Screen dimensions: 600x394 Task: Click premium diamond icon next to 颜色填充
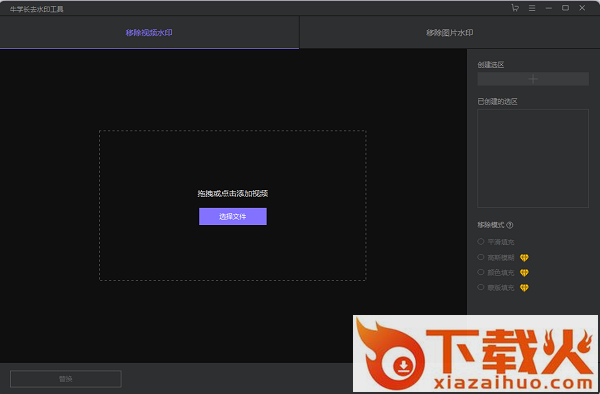point(524,273)
